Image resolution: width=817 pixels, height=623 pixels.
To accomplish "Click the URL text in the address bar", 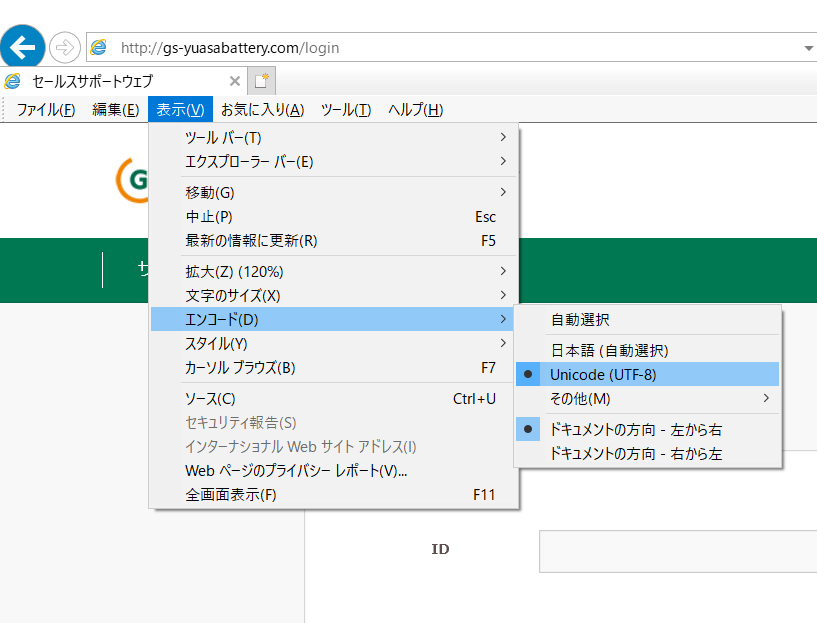I will [230, 48].
